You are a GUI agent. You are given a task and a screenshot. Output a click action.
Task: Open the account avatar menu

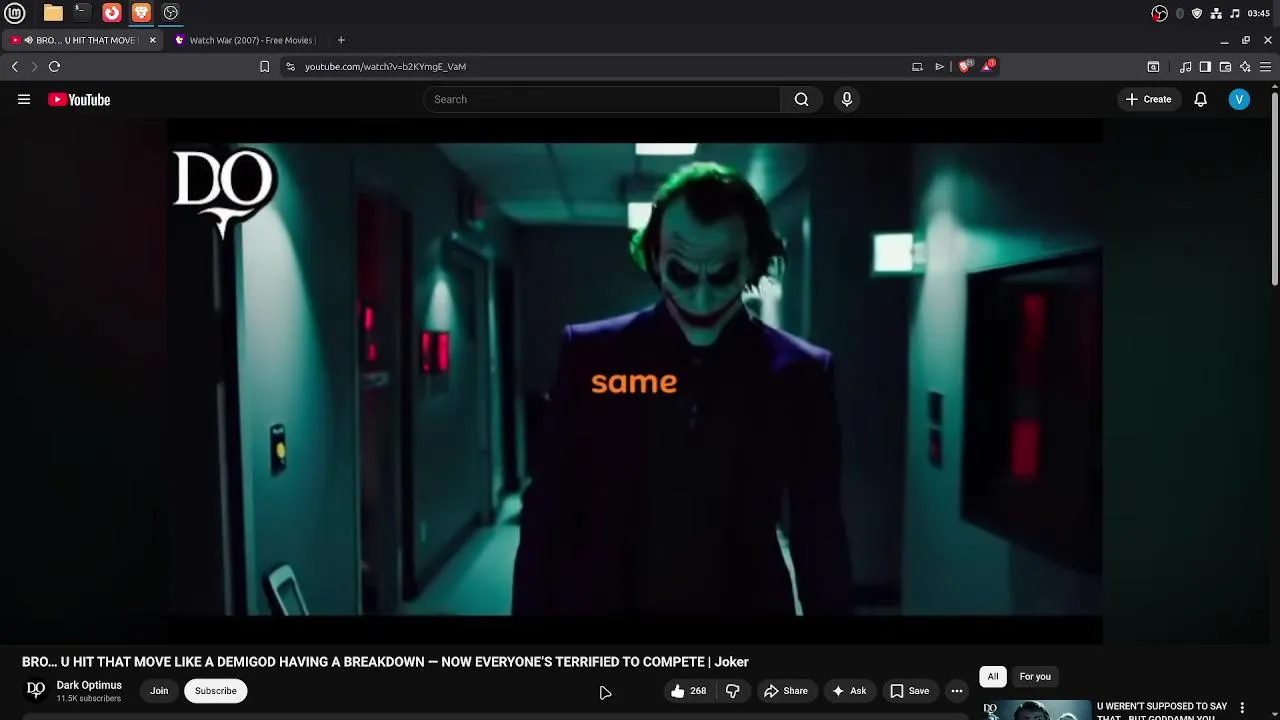[x=1239, y=99]
